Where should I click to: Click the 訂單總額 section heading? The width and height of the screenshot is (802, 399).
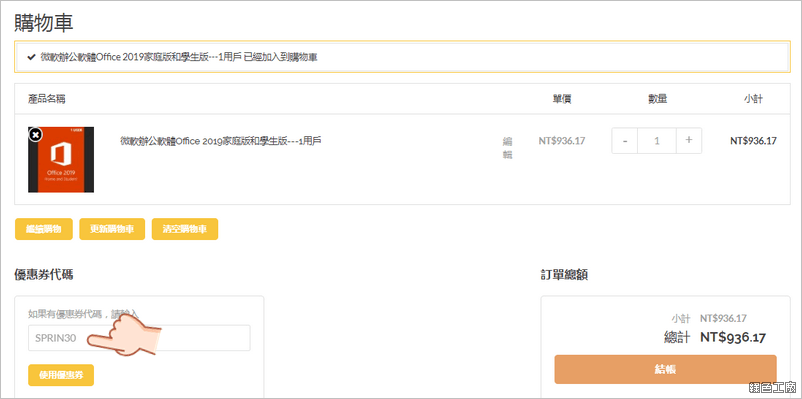pos(564,275)
